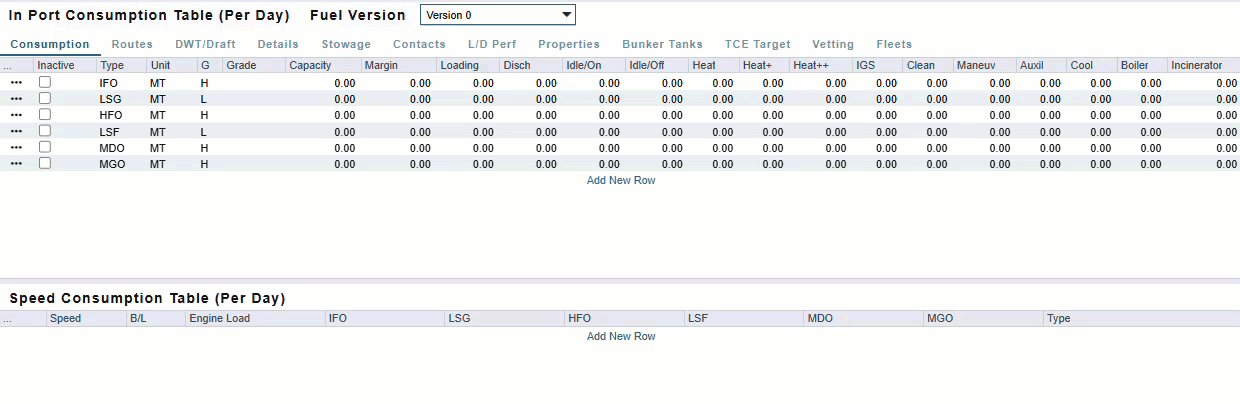Screen dimensions: 1240x404
Task: Open row options ellipsis for LSG row
Action: point(16,99)
